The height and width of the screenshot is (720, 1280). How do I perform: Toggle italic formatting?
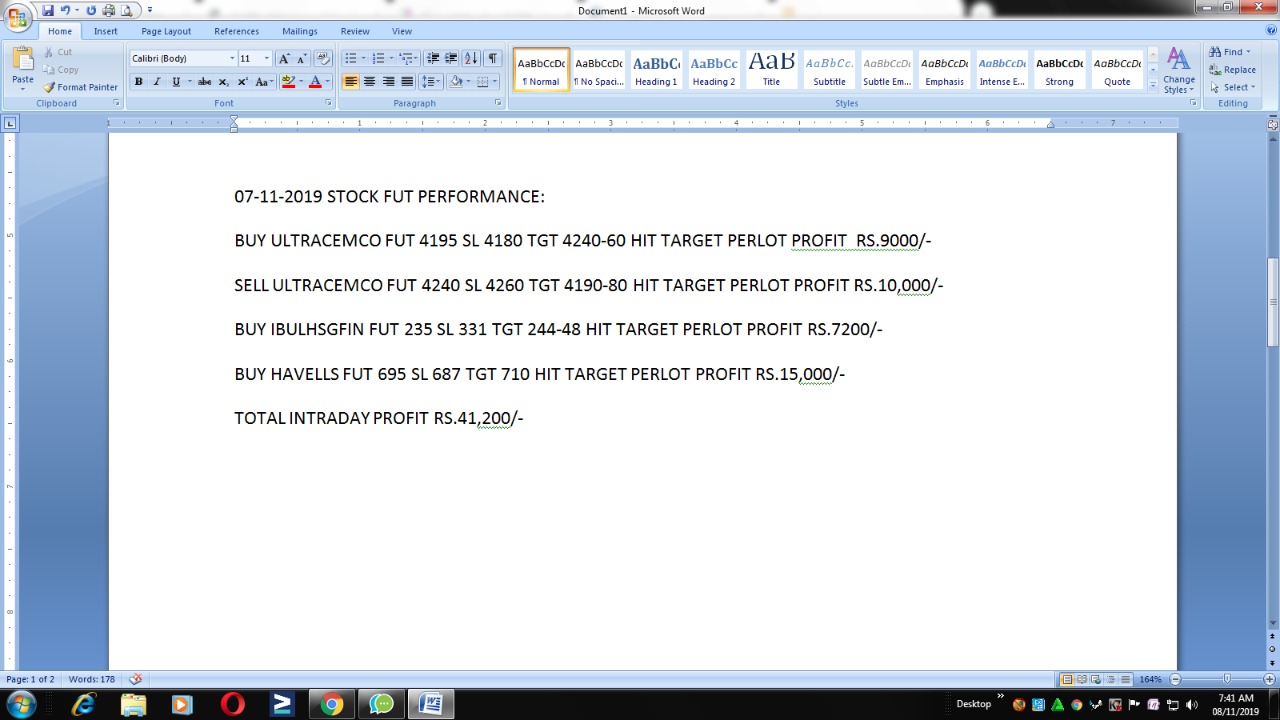point(156,82)
